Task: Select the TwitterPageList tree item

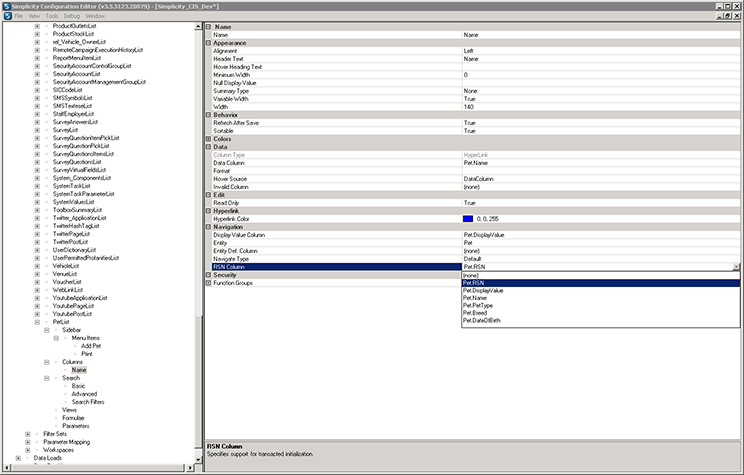Action: click(71, 234)
